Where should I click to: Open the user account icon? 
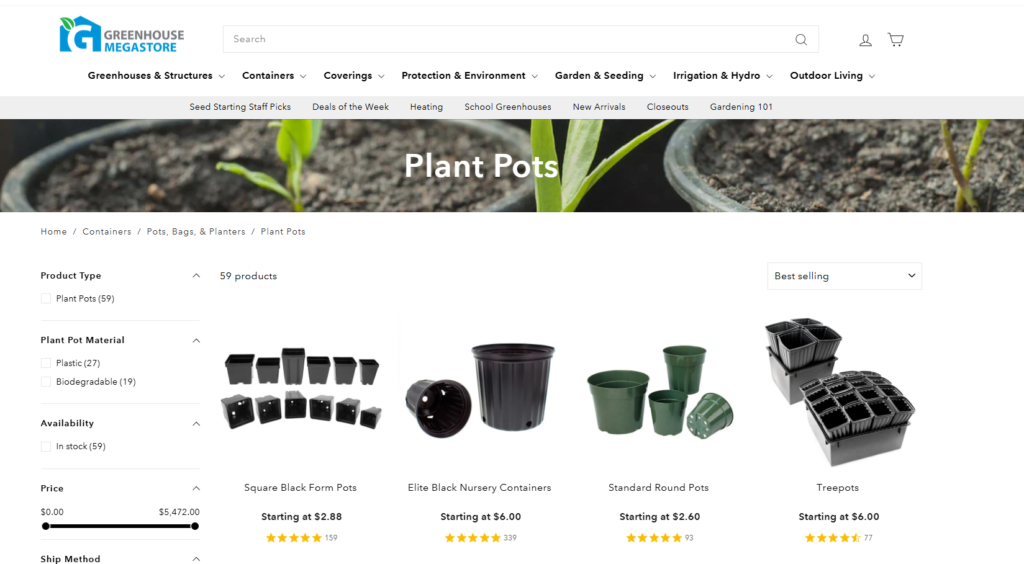pyautogui.click(x=865, y=40)
